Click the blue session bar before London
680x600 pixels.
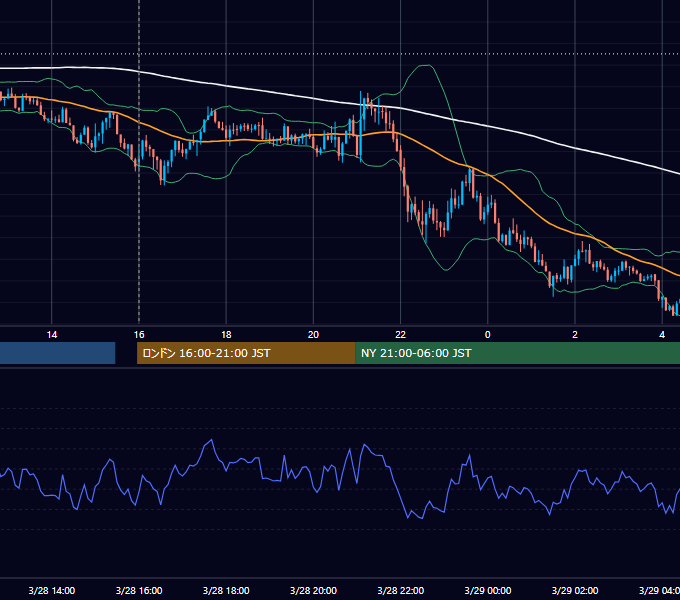[58, 353]
